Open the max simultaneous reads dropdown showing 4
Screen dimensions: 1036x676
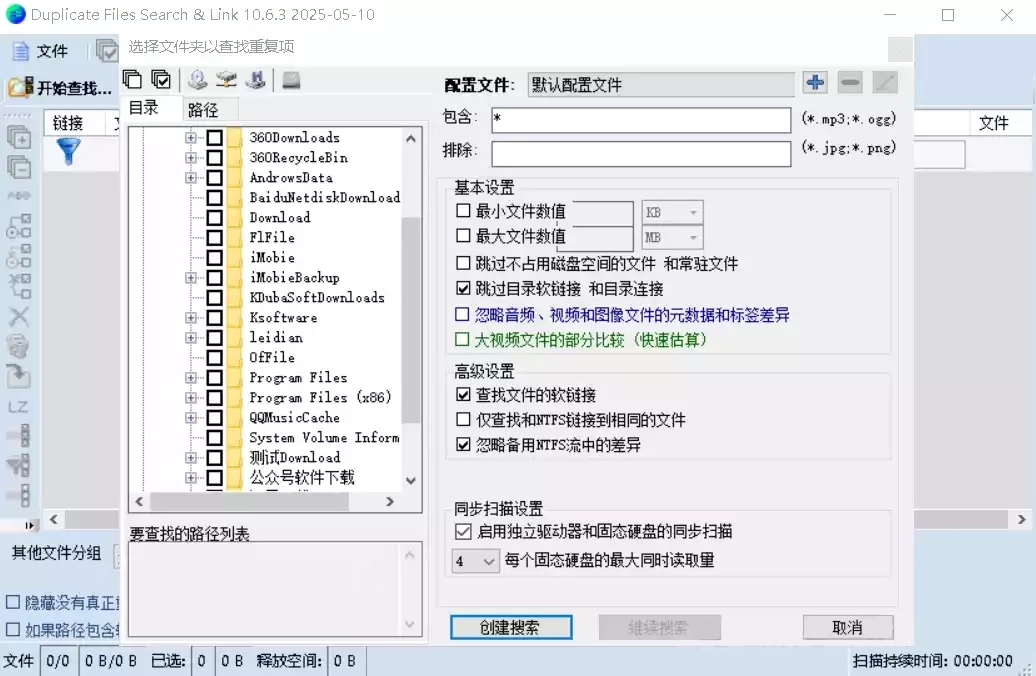point(475,561)
